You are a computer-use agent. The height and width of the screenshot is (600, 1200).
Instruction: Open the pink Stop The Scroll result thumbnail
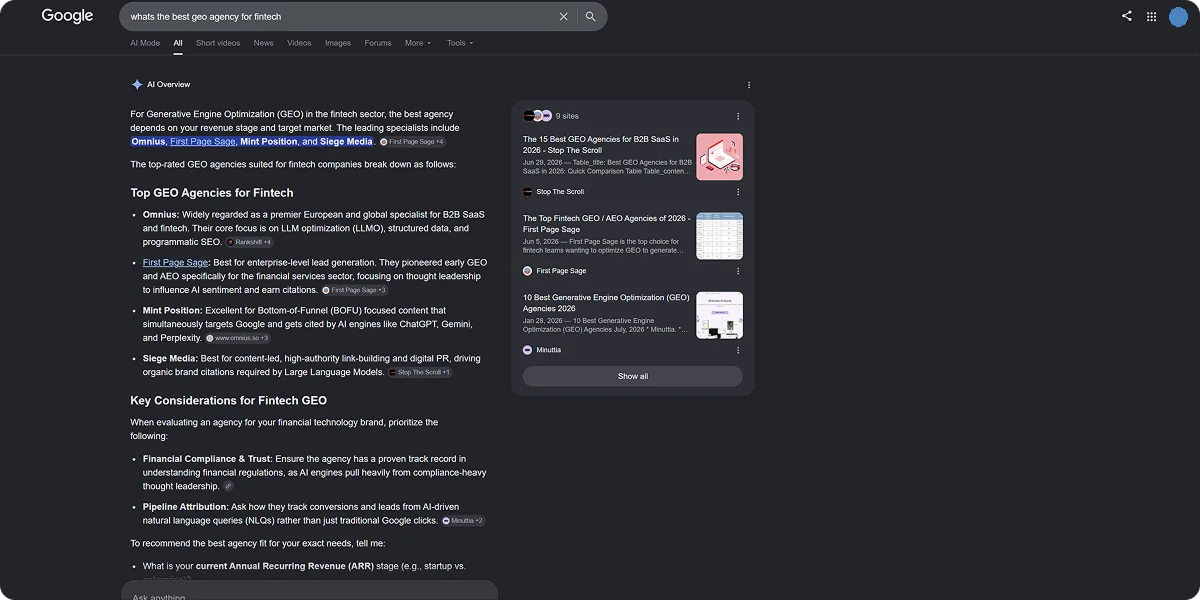[x=719, y=157]
